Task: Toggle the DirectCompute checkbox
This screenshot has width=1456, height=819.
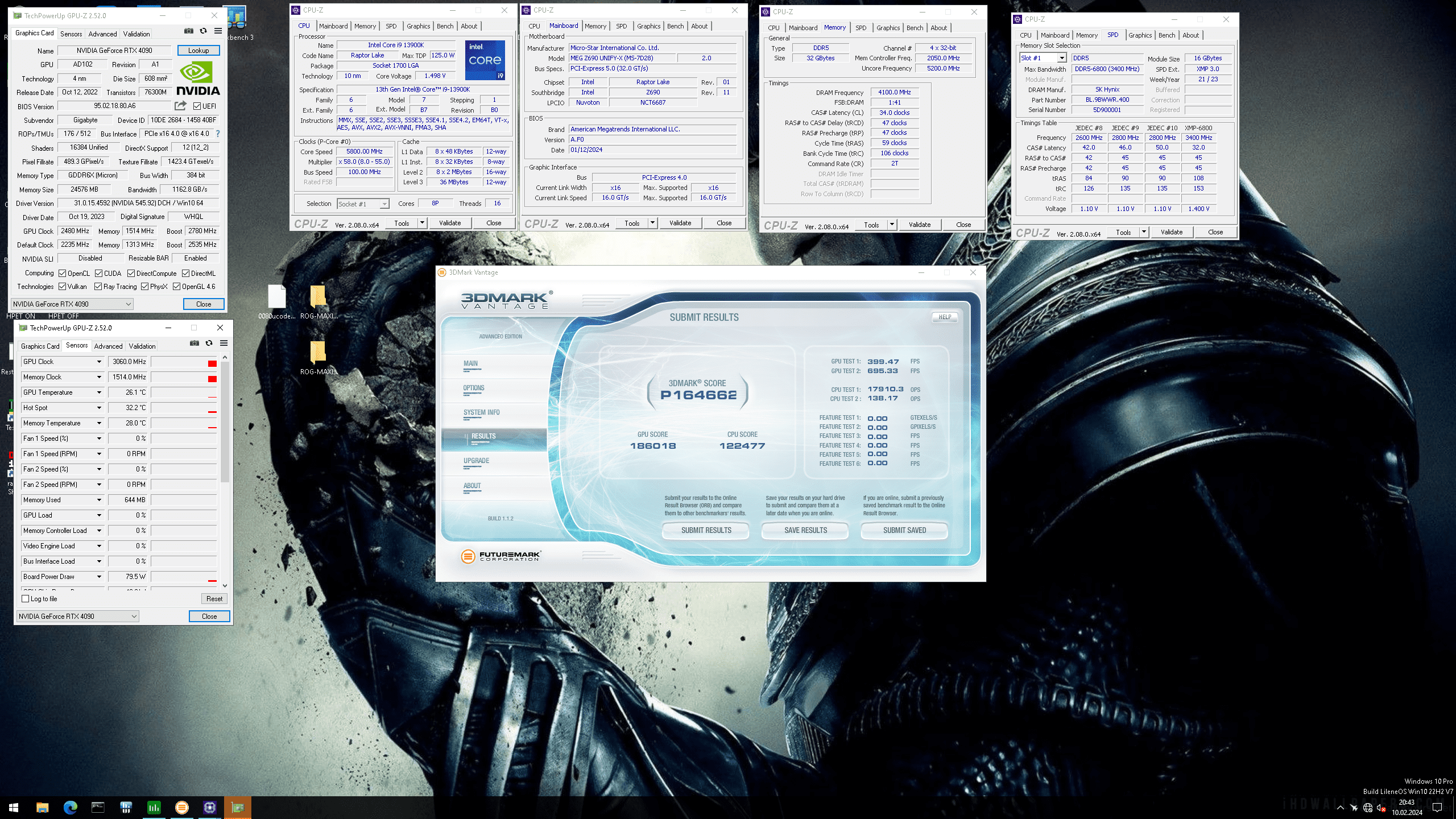Action: click(x=131, y=274)
